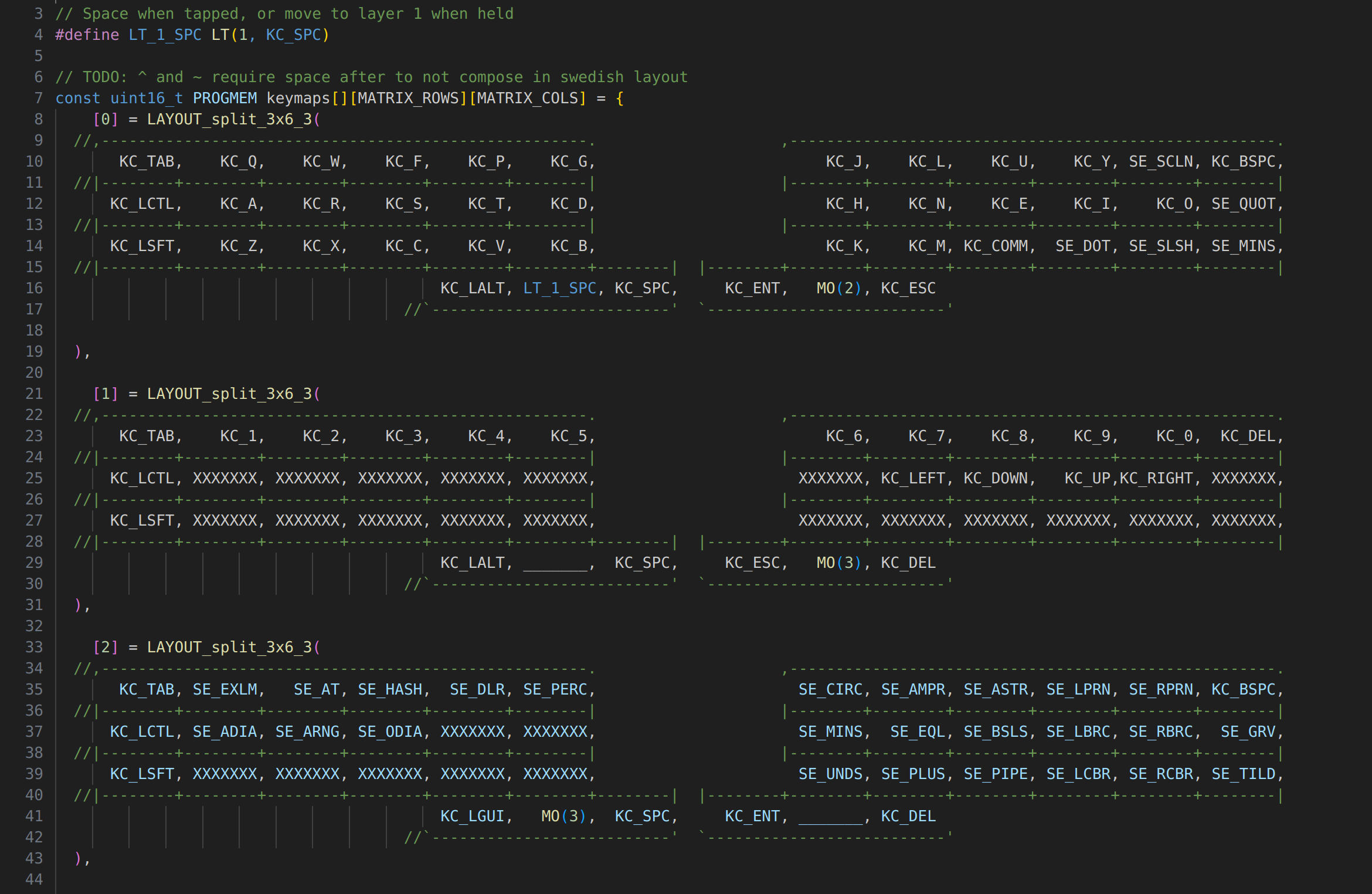Click the SE_LPRN keycode
Image resolution: width=1372 pixels, height=894 pixels.
click(1078, 689)
